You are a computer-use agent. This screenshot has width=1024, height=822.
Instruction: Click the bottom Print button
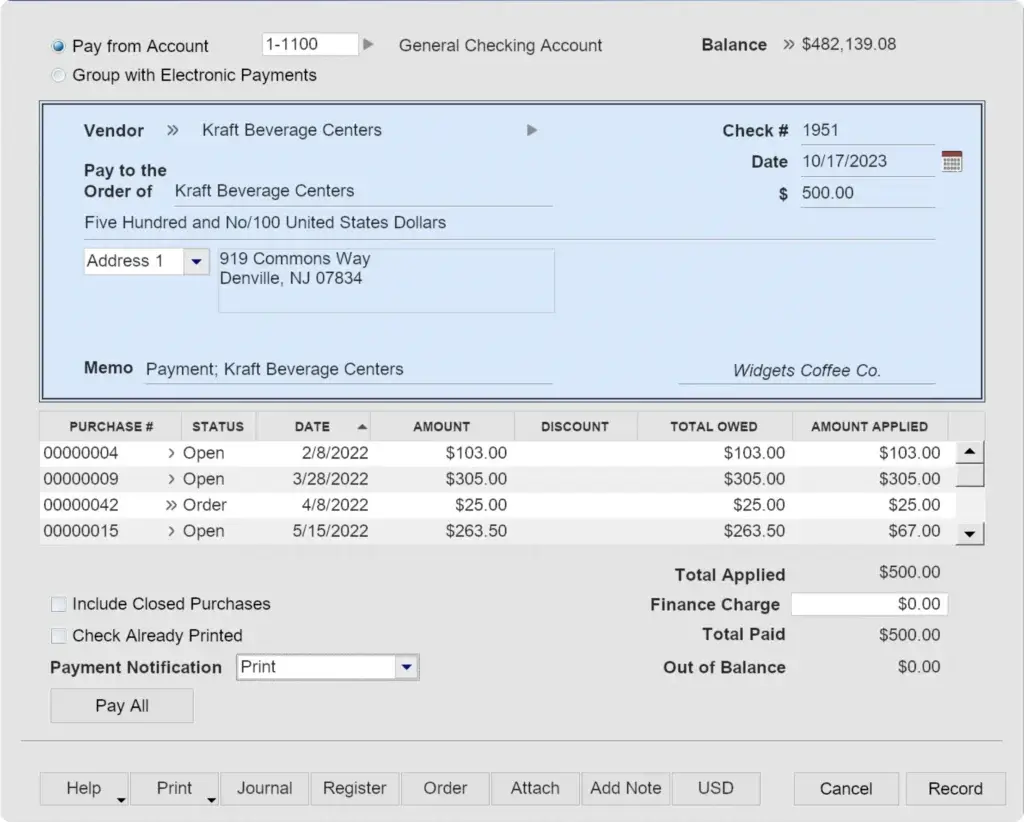pyautogui.click(x=174, y=789)
